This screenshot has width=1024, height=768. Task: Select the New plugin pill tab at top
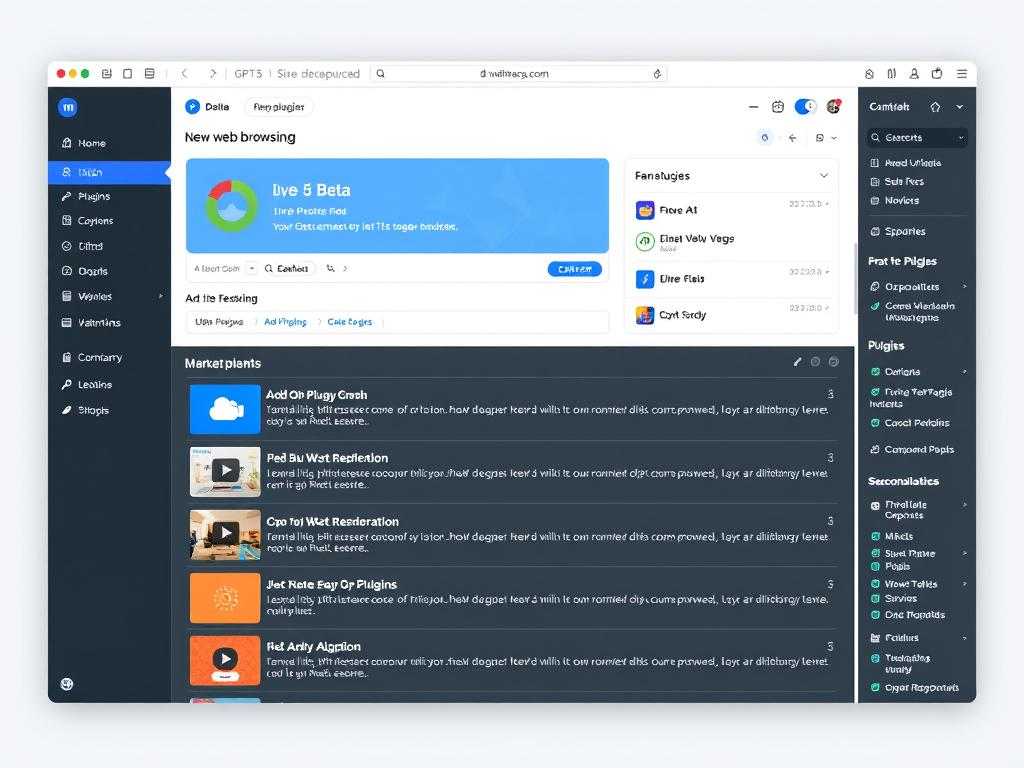tap(279, 106)
